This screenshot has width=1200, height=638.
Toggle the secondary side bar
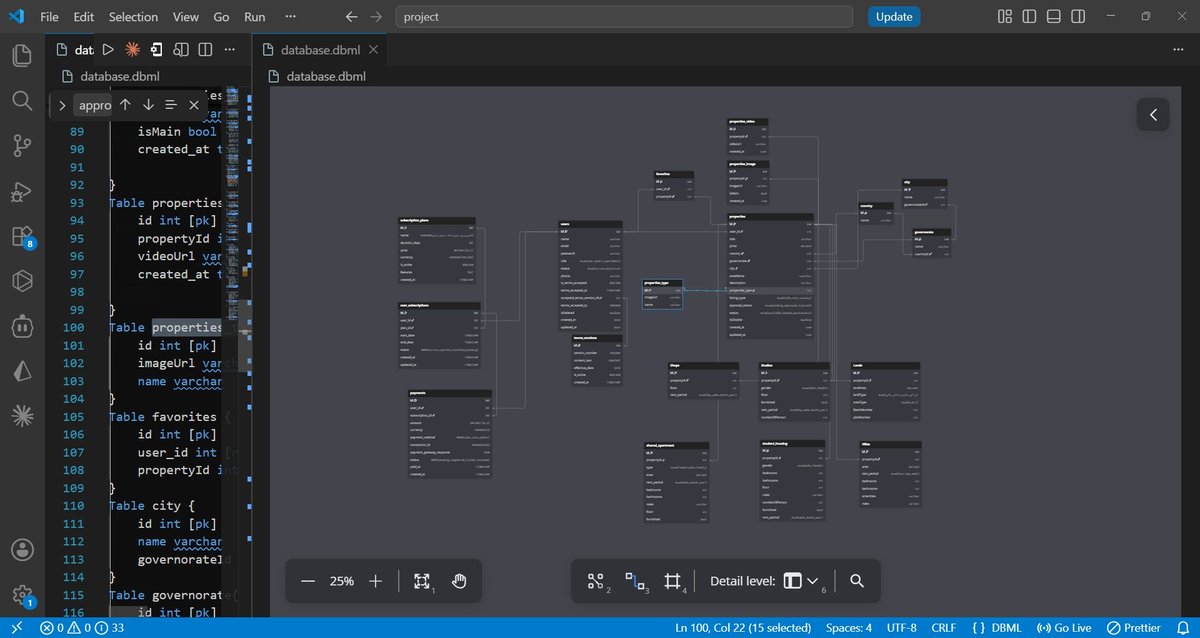[1077, 17]
